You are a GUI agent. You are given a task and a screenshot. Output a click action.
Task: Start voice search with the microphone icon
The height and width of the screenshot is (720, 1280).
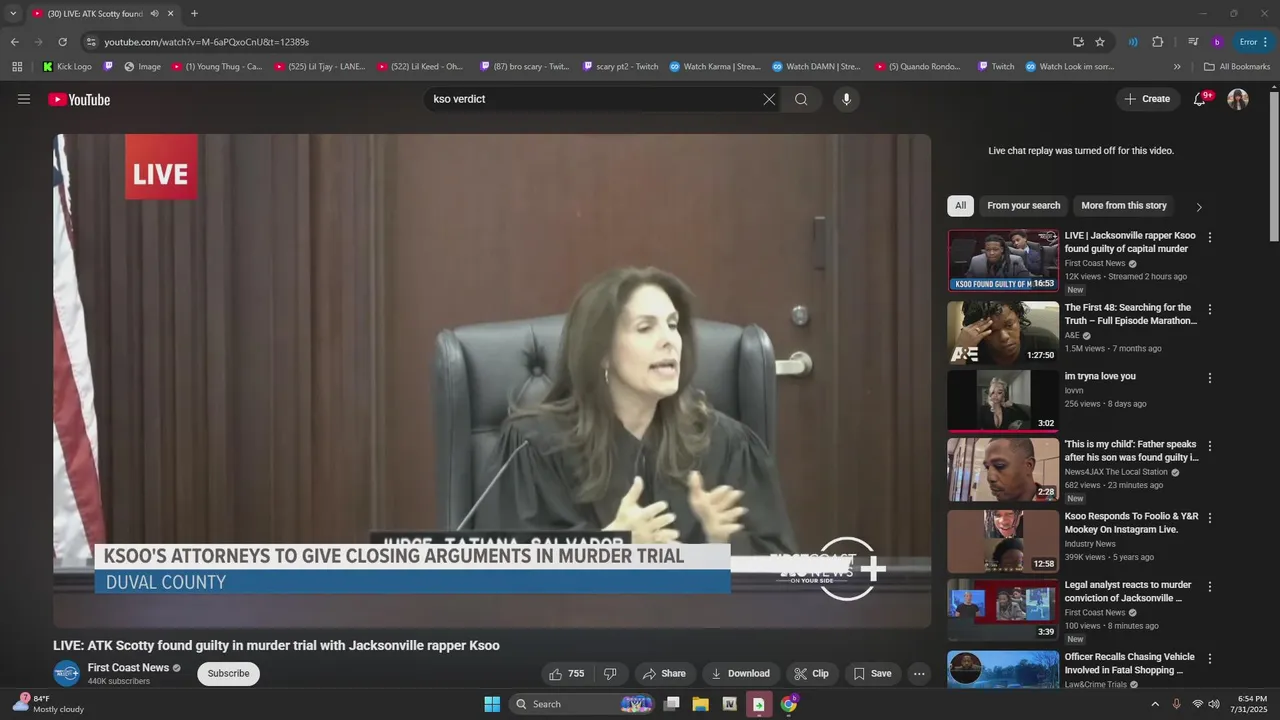[846, 99]
